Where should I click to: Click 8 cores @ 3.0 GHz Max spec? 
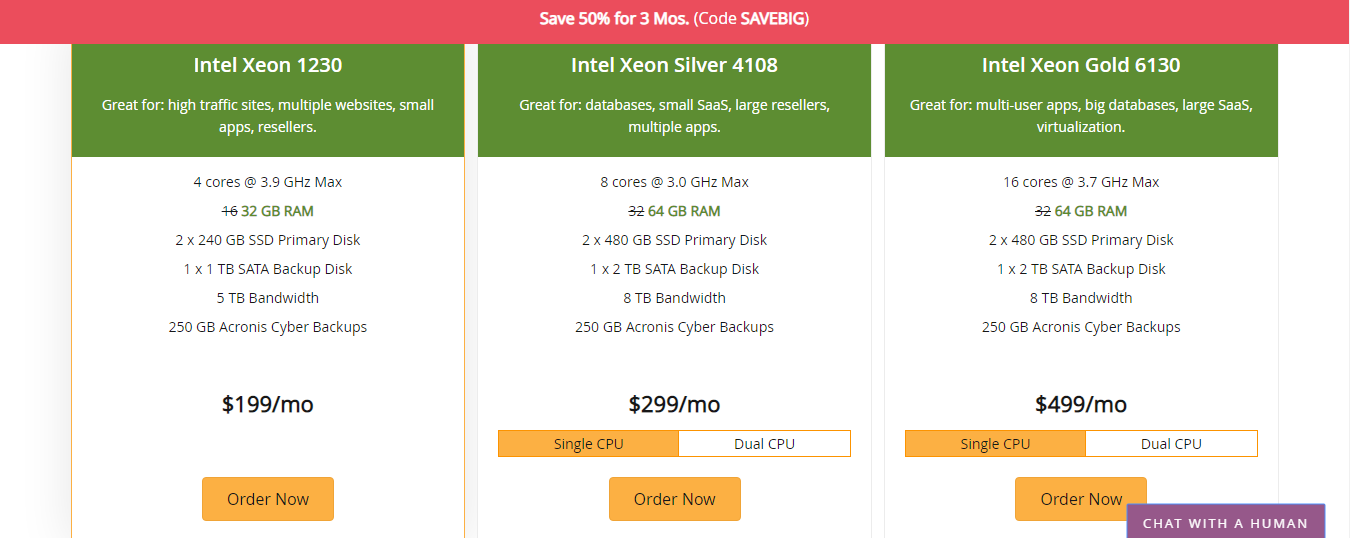(x=675, y=182)
